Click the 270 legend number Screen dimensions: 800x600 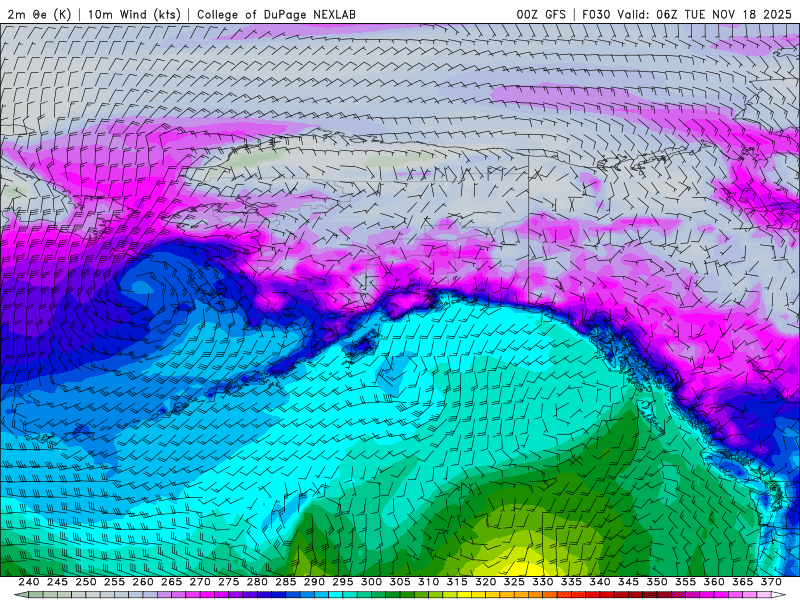pyautogui.click(x=200, y=582)
